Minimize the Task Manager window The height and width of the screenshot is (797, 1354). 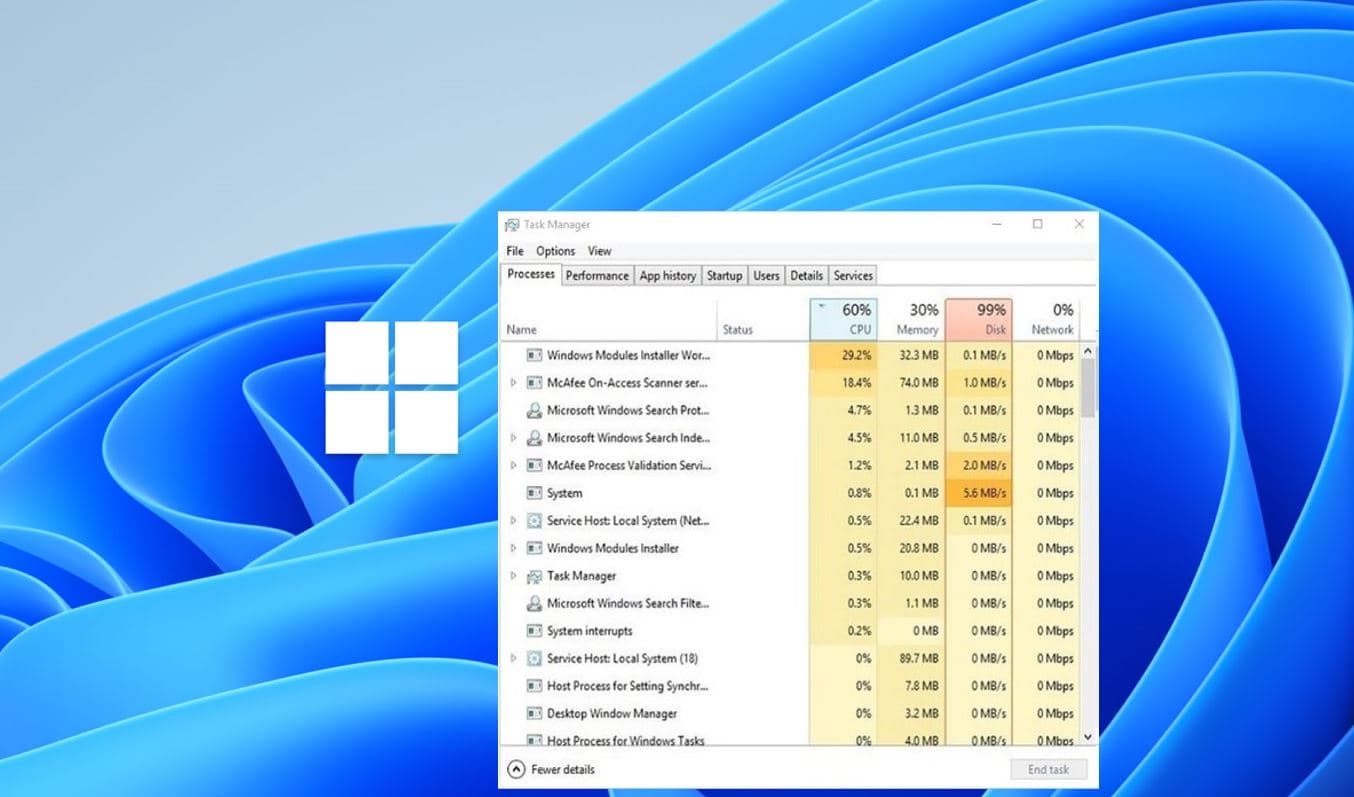point(996,225)
